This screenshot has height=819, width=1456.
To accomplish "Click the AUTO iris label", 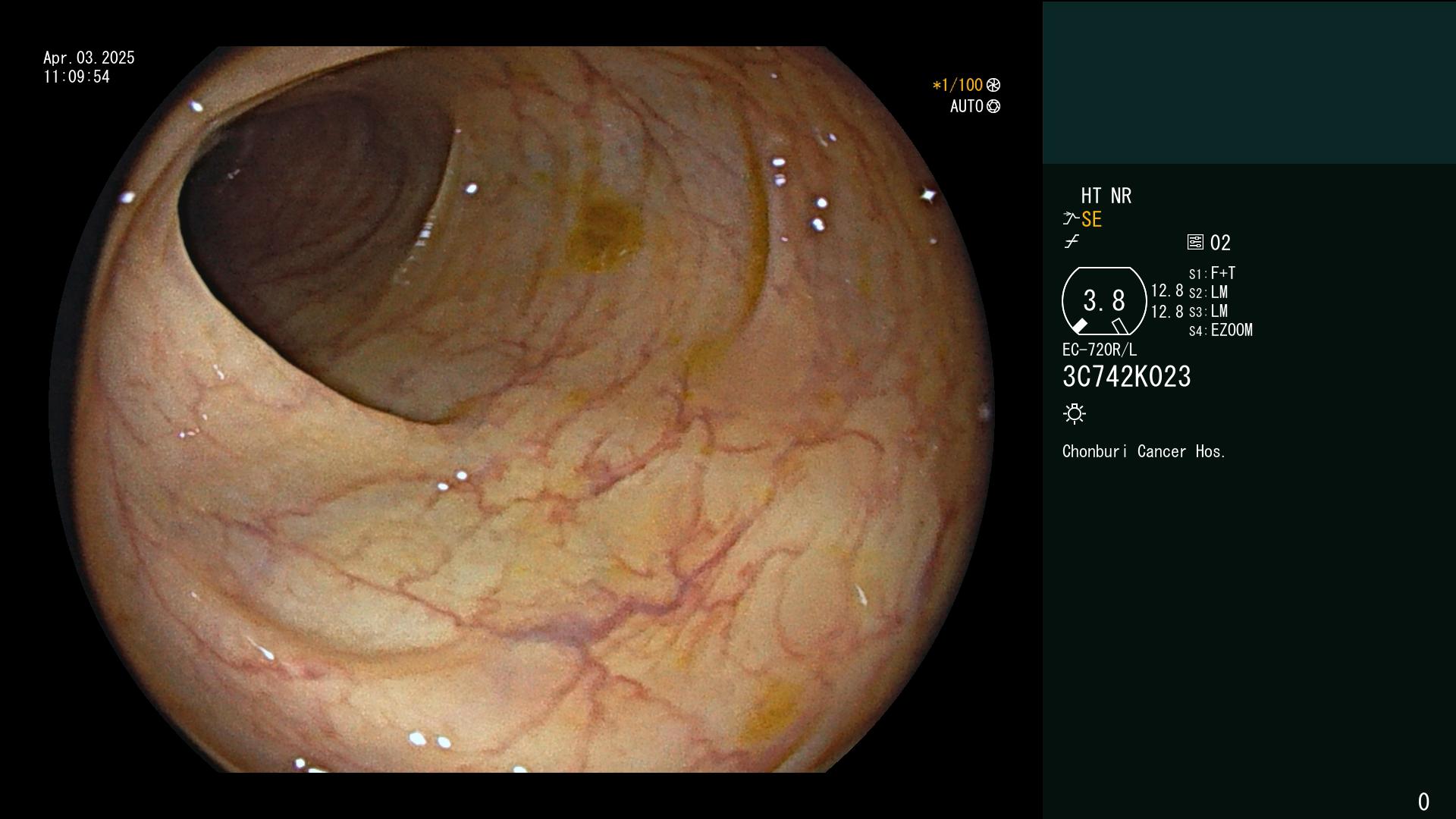I will click(x=967, y=106).
